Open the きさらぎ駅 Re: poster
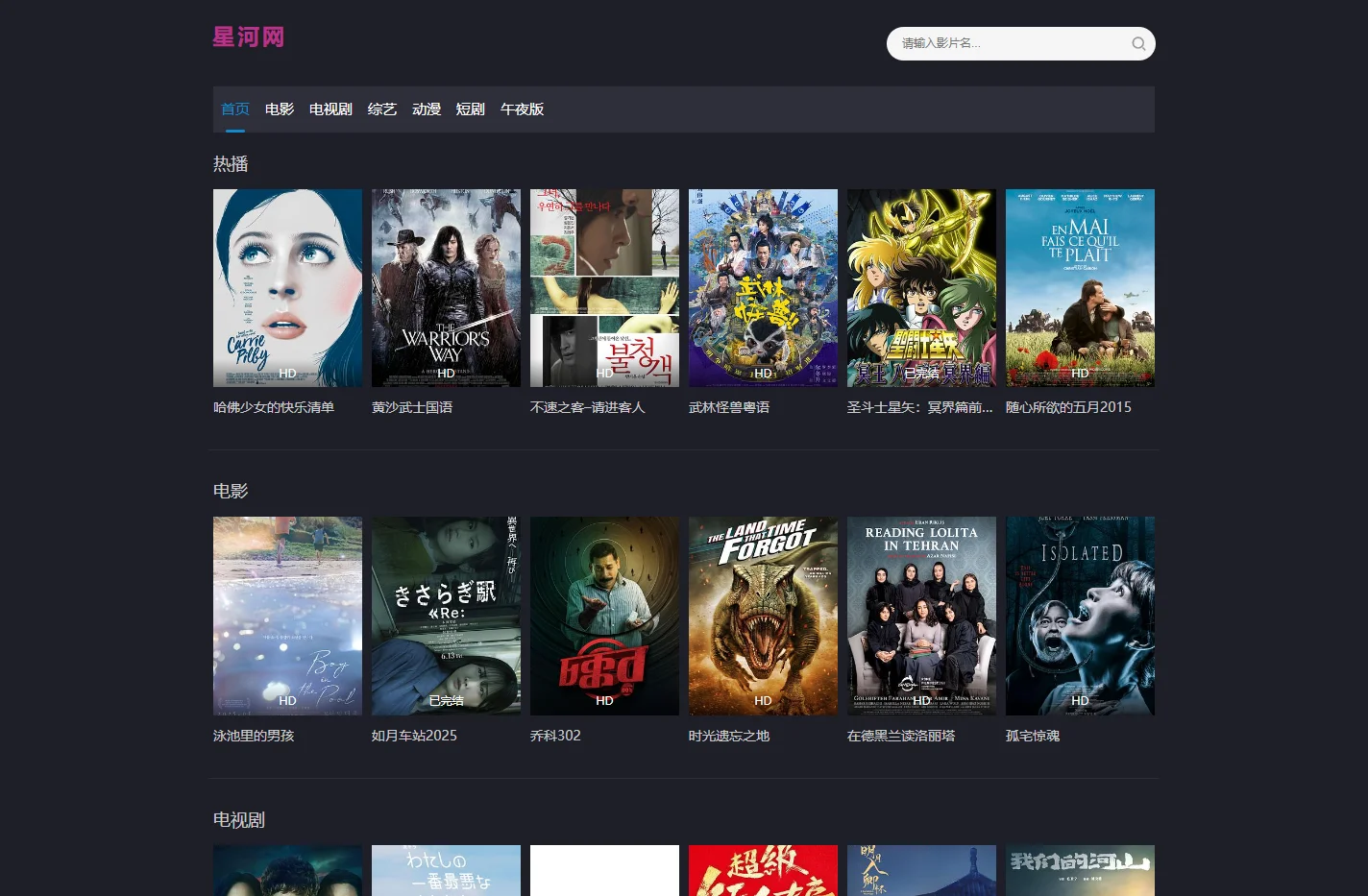Viewport: 1368px width, 896px height. point(446,617)
